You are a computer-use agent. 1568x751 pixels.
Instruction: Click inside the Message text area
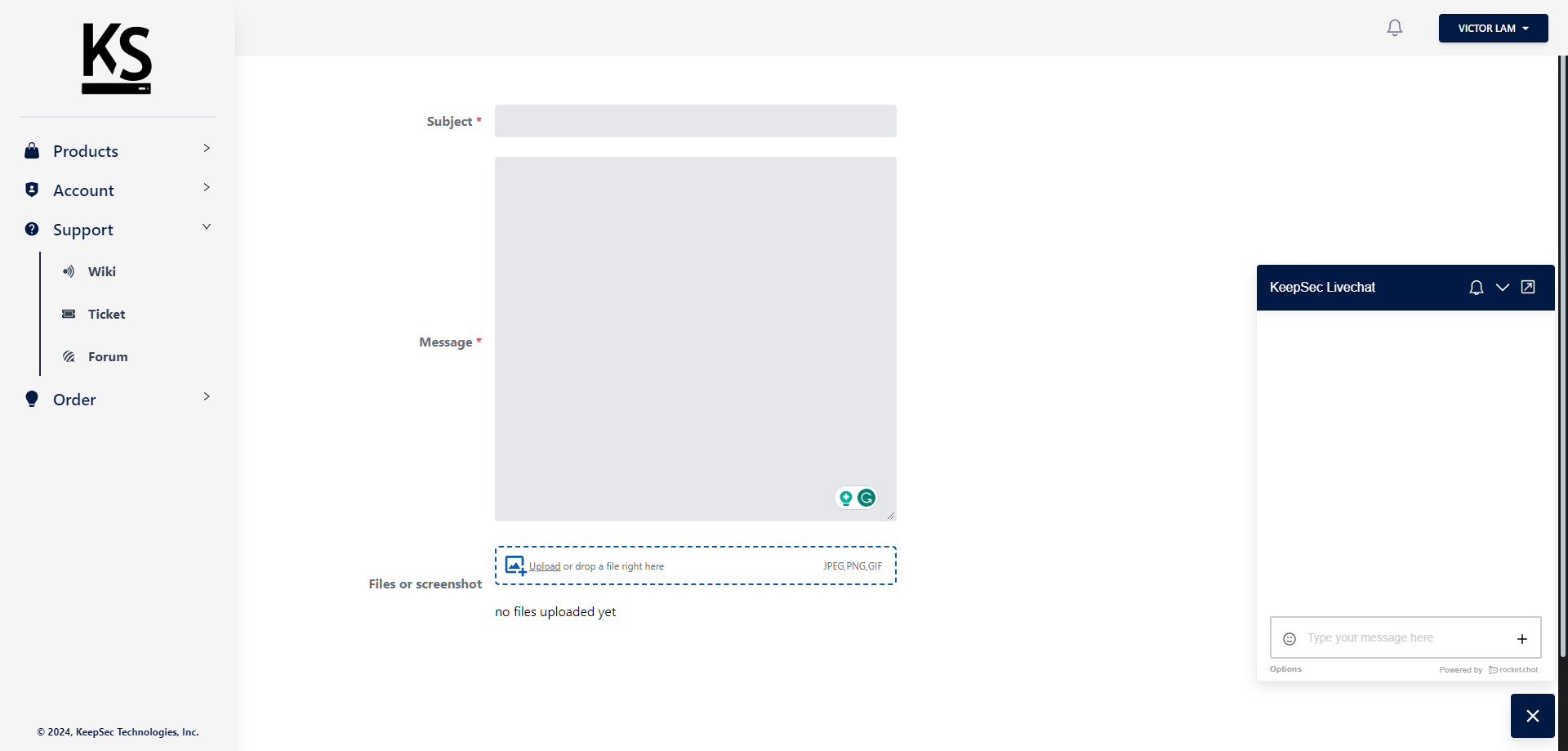[x=696, y=339]
